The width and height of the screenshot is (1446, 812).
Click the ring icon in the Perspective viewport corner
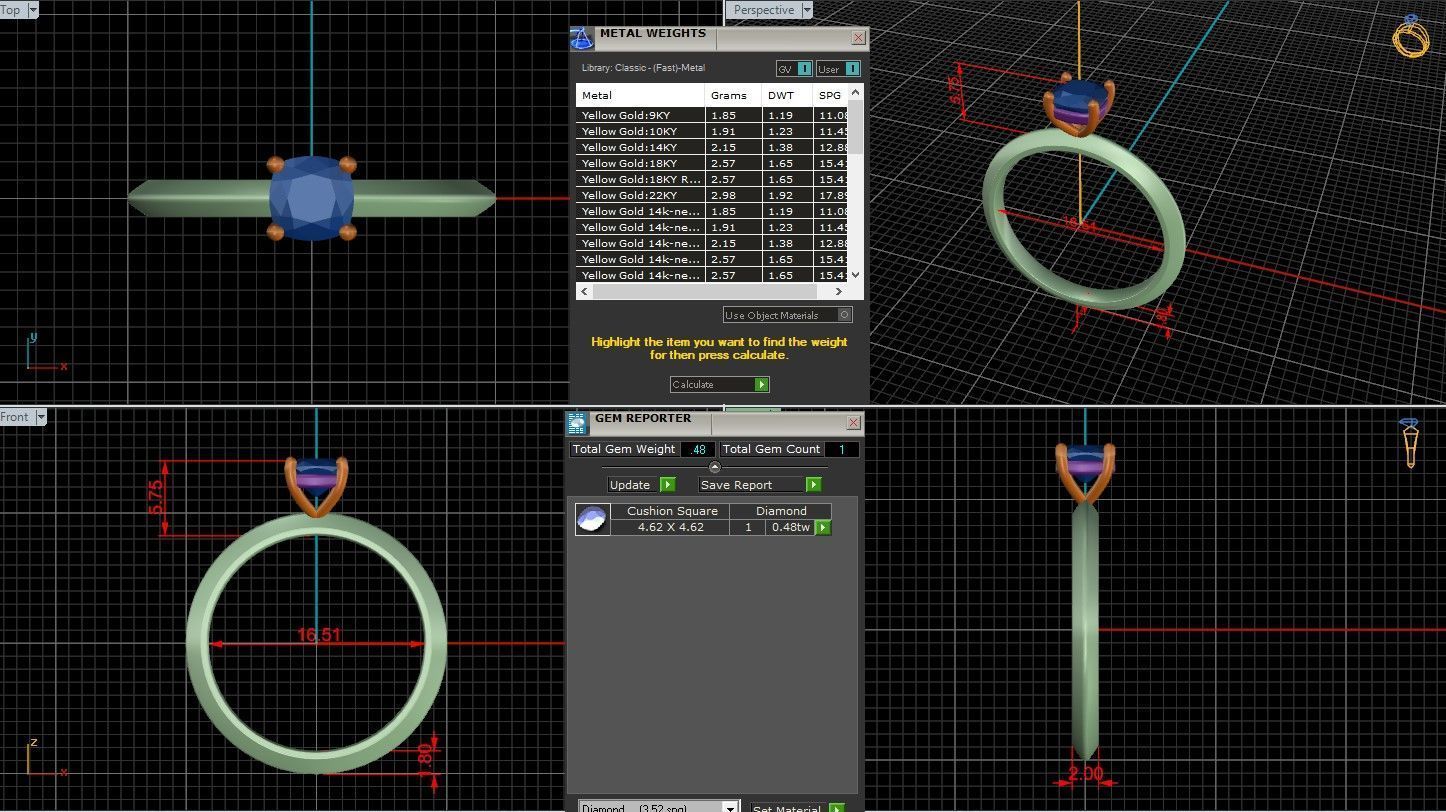1411,36
